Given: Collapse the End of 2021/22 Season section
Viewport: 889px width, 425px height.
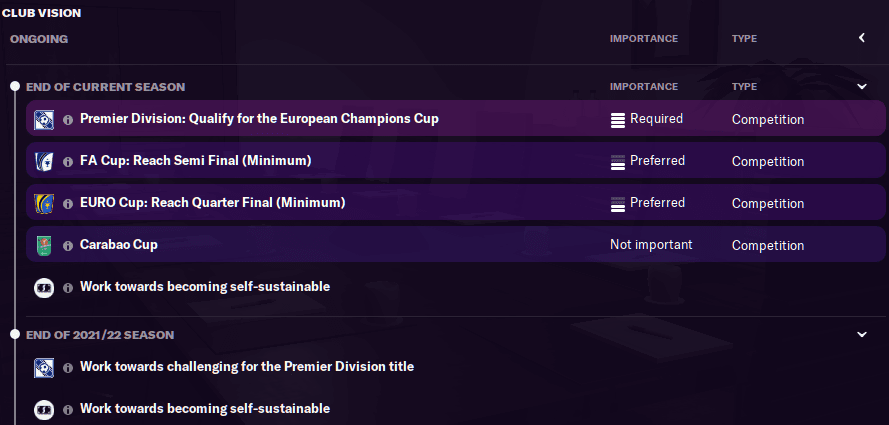Looking at the screenshot, I should pos(862,335).
